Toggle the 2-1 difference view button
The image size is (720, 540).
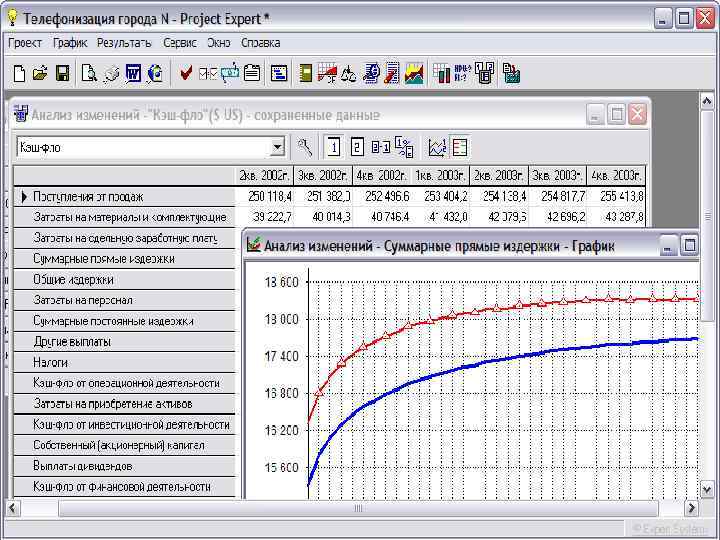click(x=381, y=147)
